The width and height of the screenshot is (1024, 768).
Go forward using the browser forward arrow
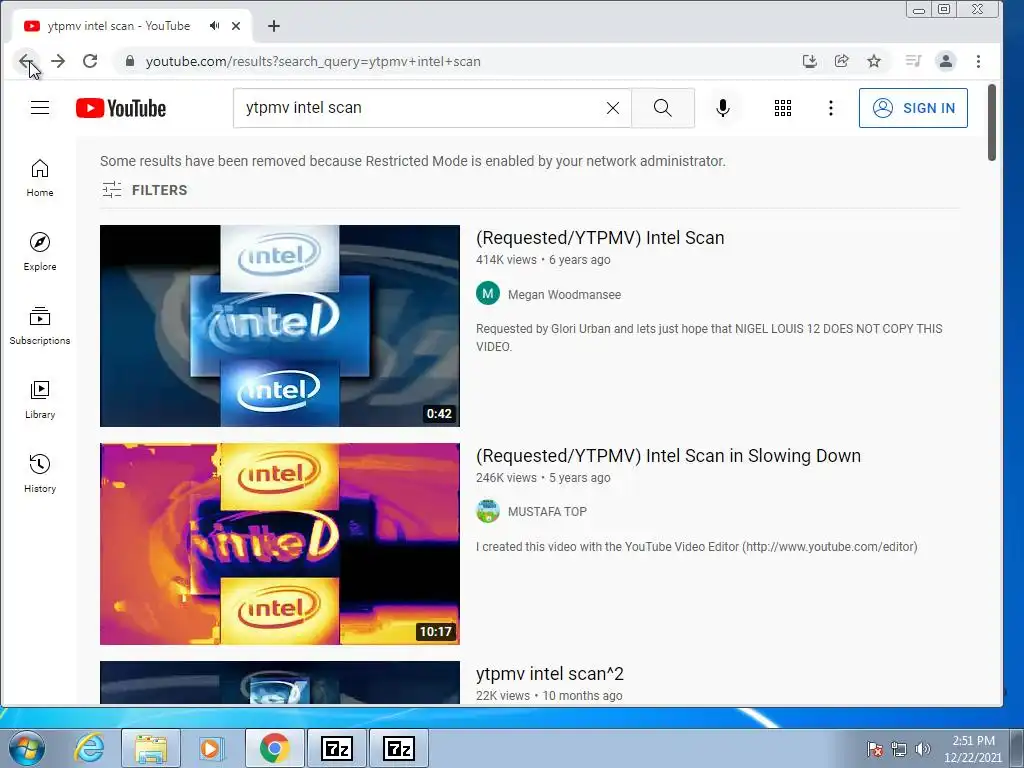pyautogui.click(x=58, y=61)
